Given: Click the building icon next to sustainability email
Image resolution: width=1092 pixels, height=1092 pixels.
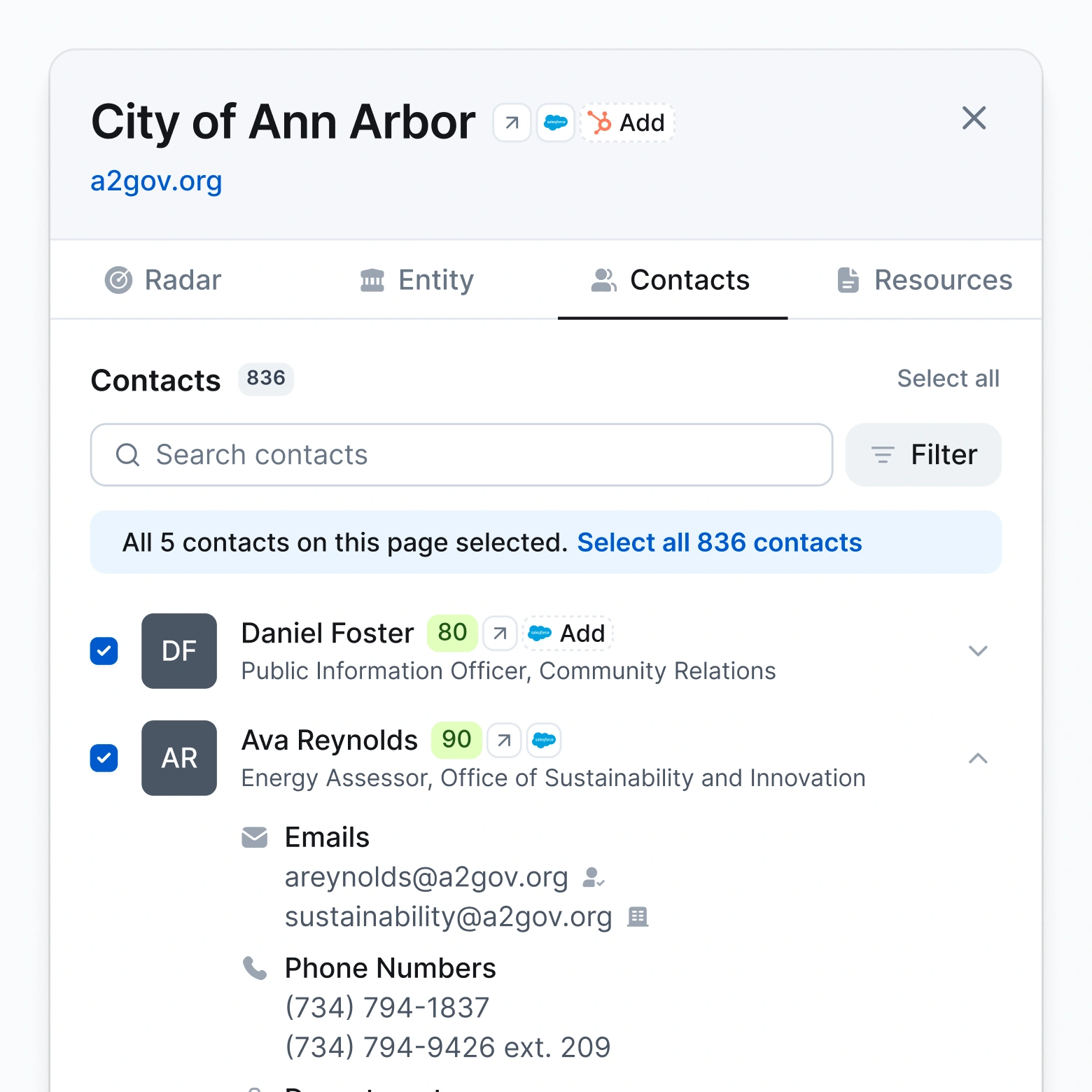Looking at the screenshot, I should click(638, 917).
